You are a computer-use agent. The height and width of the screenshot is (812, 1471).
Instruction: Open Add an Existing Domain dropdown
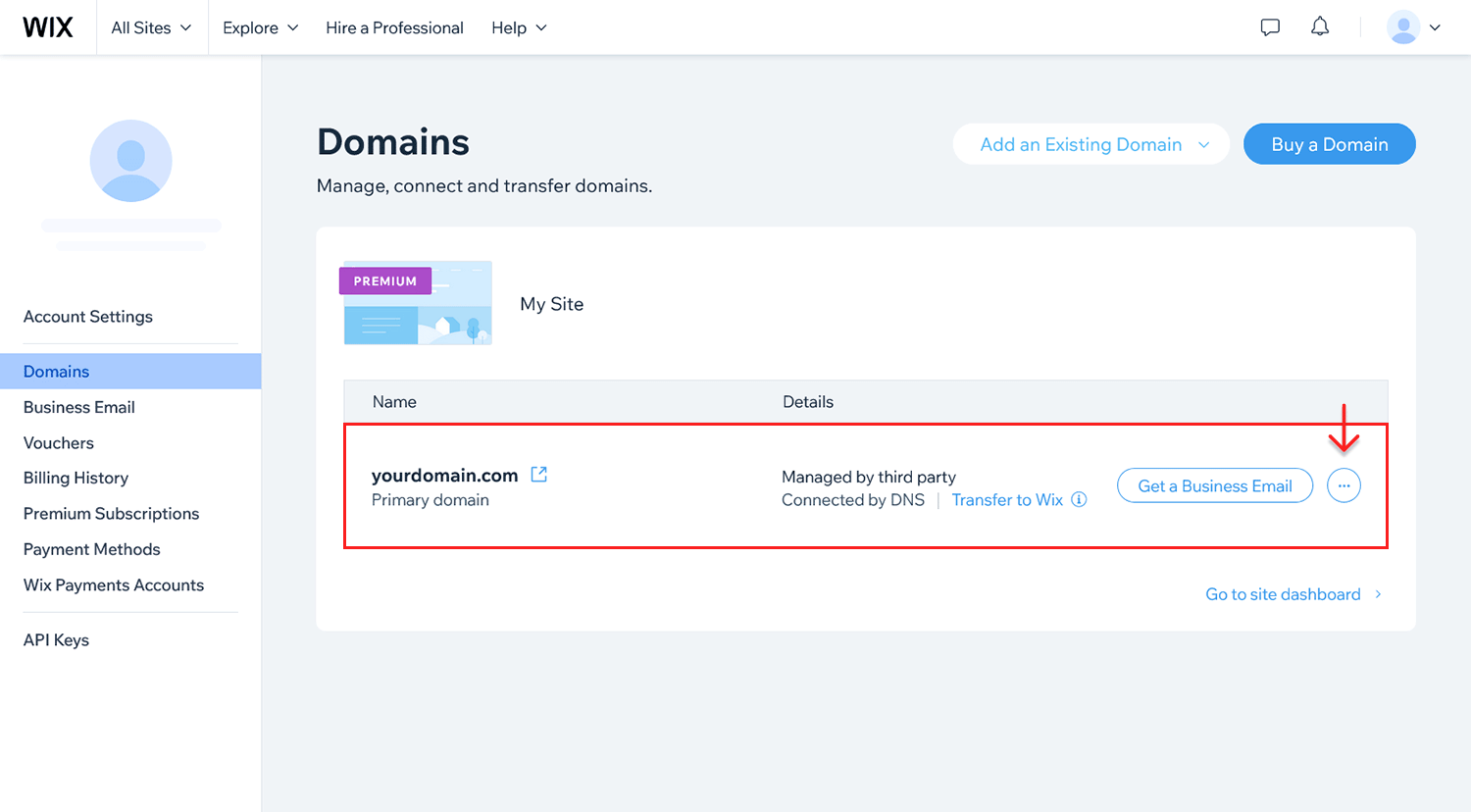point(1091,144)
